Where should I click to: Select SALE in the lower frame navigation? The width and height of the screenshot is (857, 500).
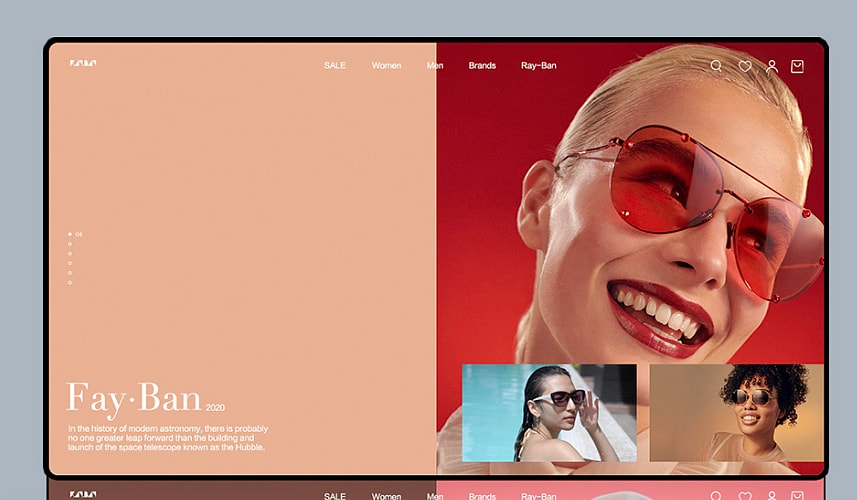click(x=334, y=496)
